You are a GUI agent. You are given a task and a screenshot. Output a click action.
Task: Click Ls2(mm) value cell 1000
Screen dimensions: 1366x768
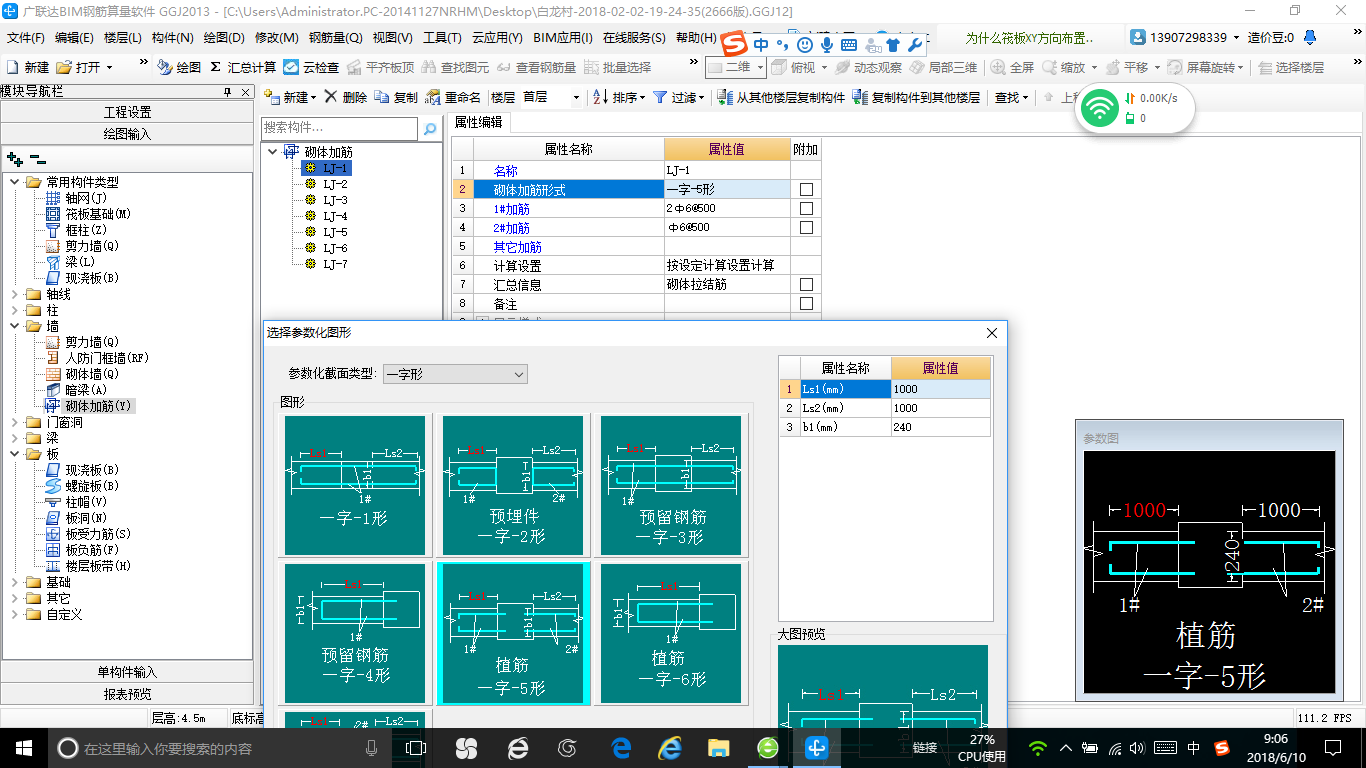(x=941, y=408)
